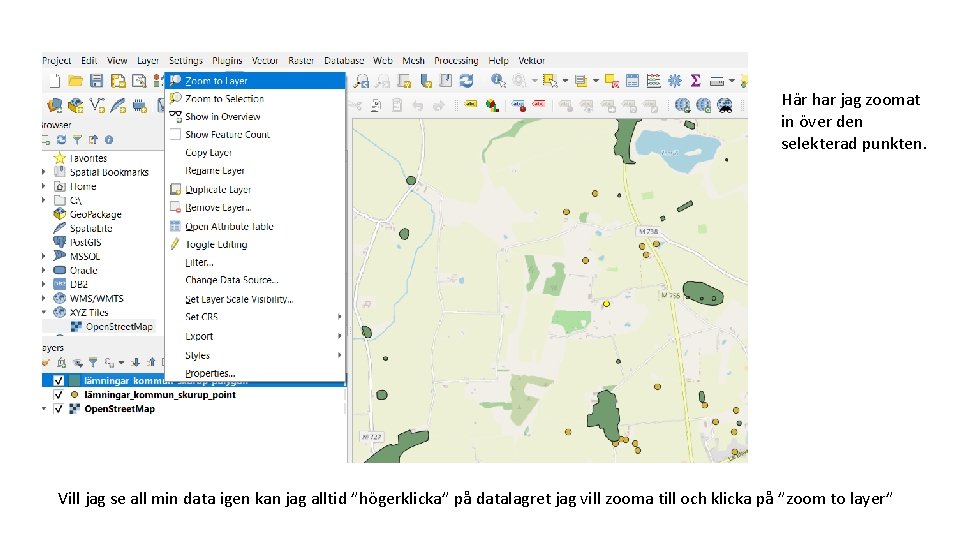Viewport: 960px width, 540px height.
Task: Uncheck the OpenStreetMap layer checkbox
Action: pos(58,409)
